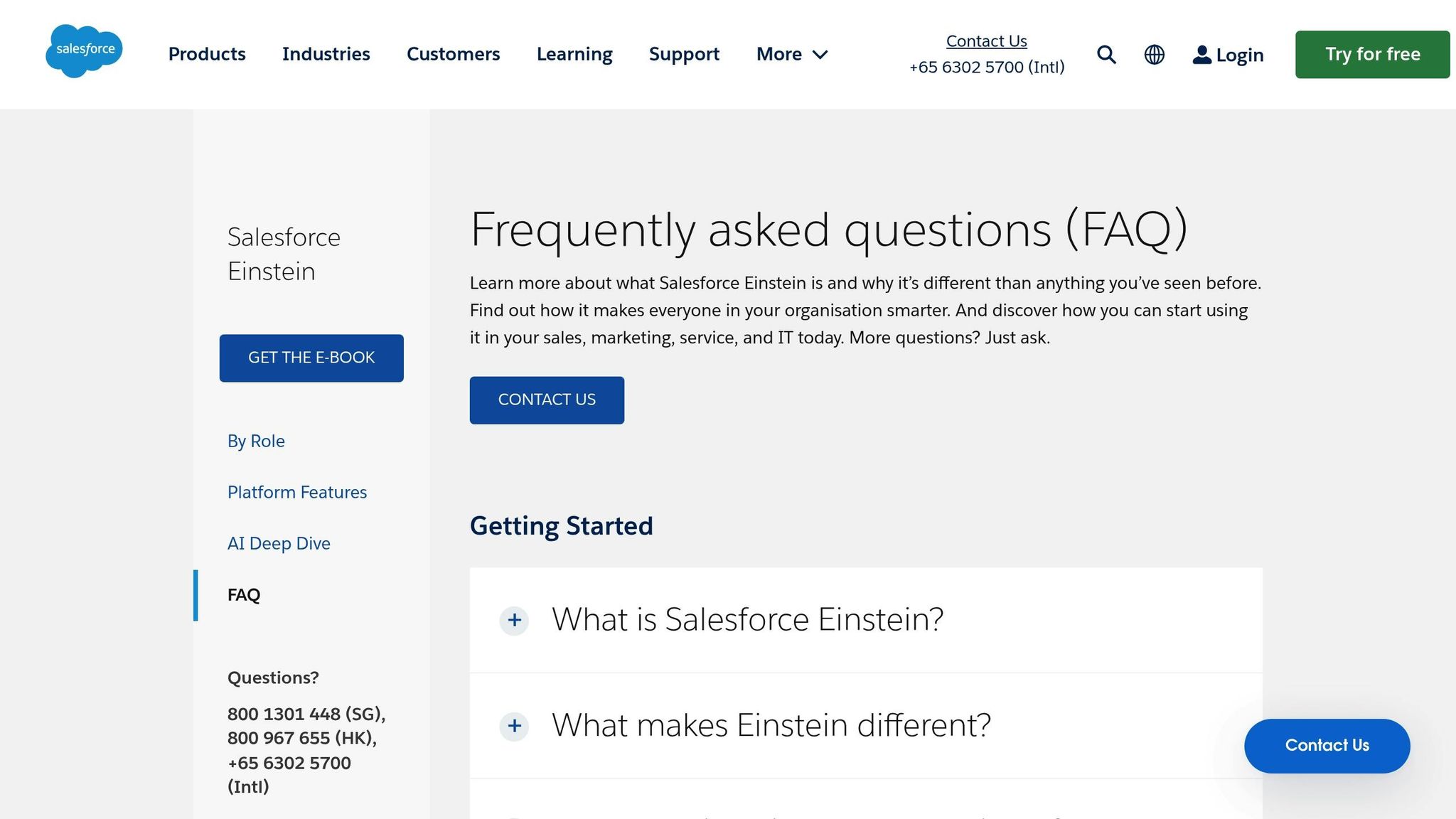Open the Industries menu
The height and width of the screenshot is (819, 1456).
click(x=326, y=54)
